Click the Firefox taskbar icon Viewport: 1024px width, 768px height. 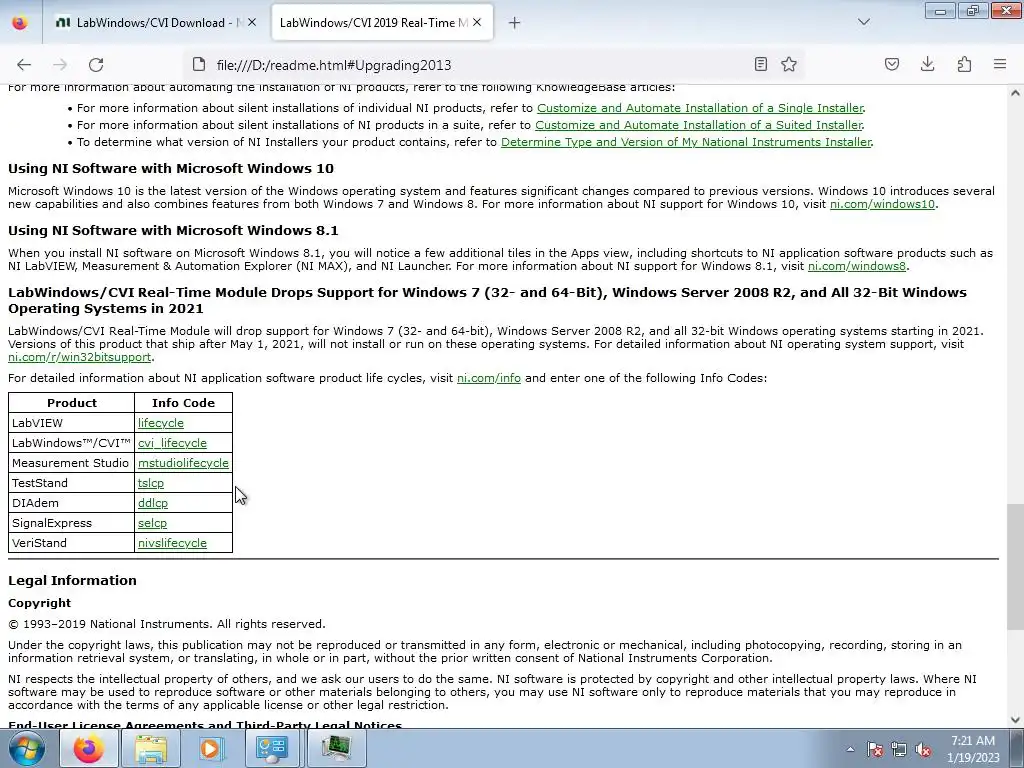pyautogui.click(x=89, y=748)
